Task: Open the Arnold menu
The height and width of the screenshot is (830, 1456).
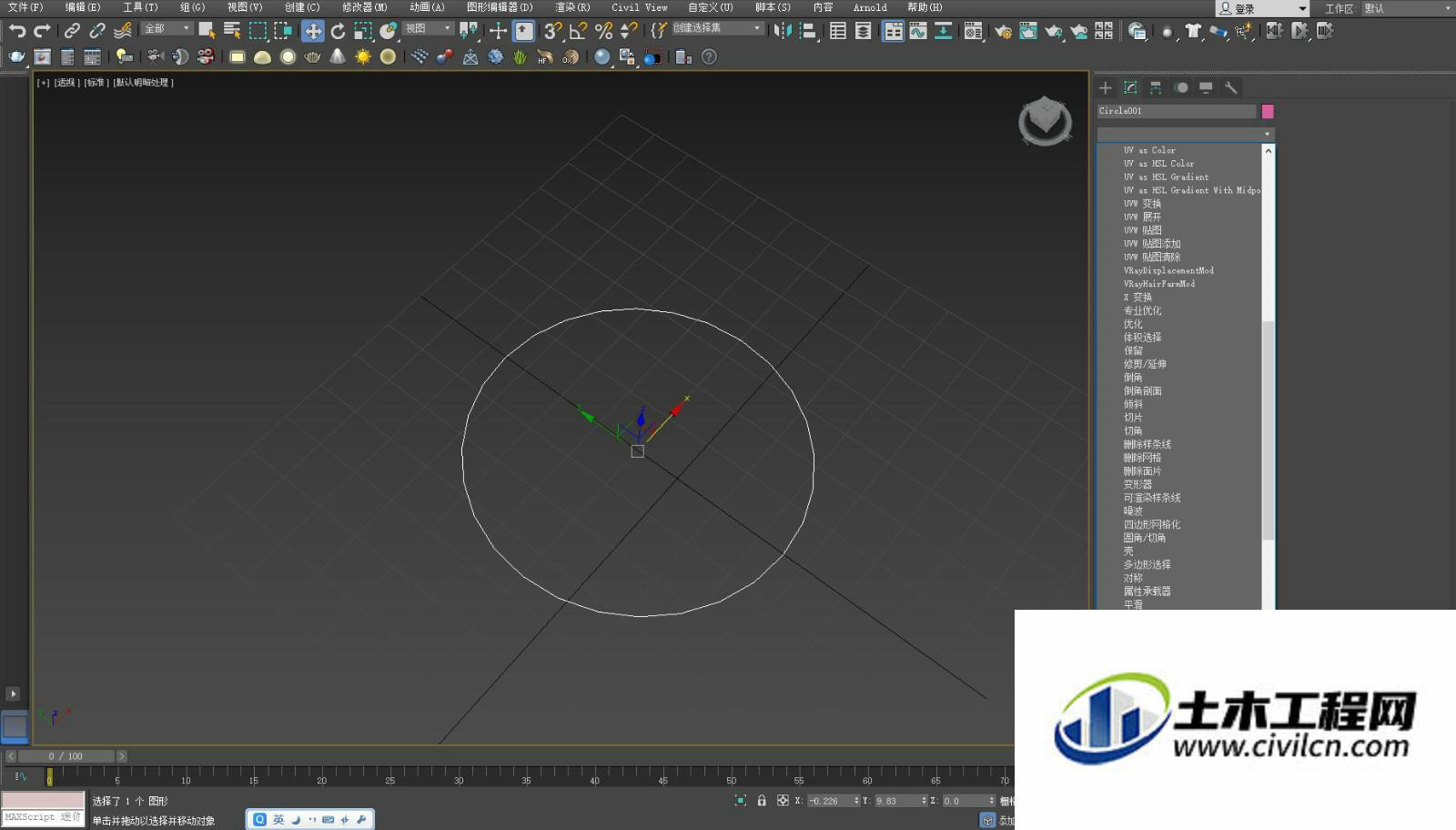Action: [x=870, y=7]
